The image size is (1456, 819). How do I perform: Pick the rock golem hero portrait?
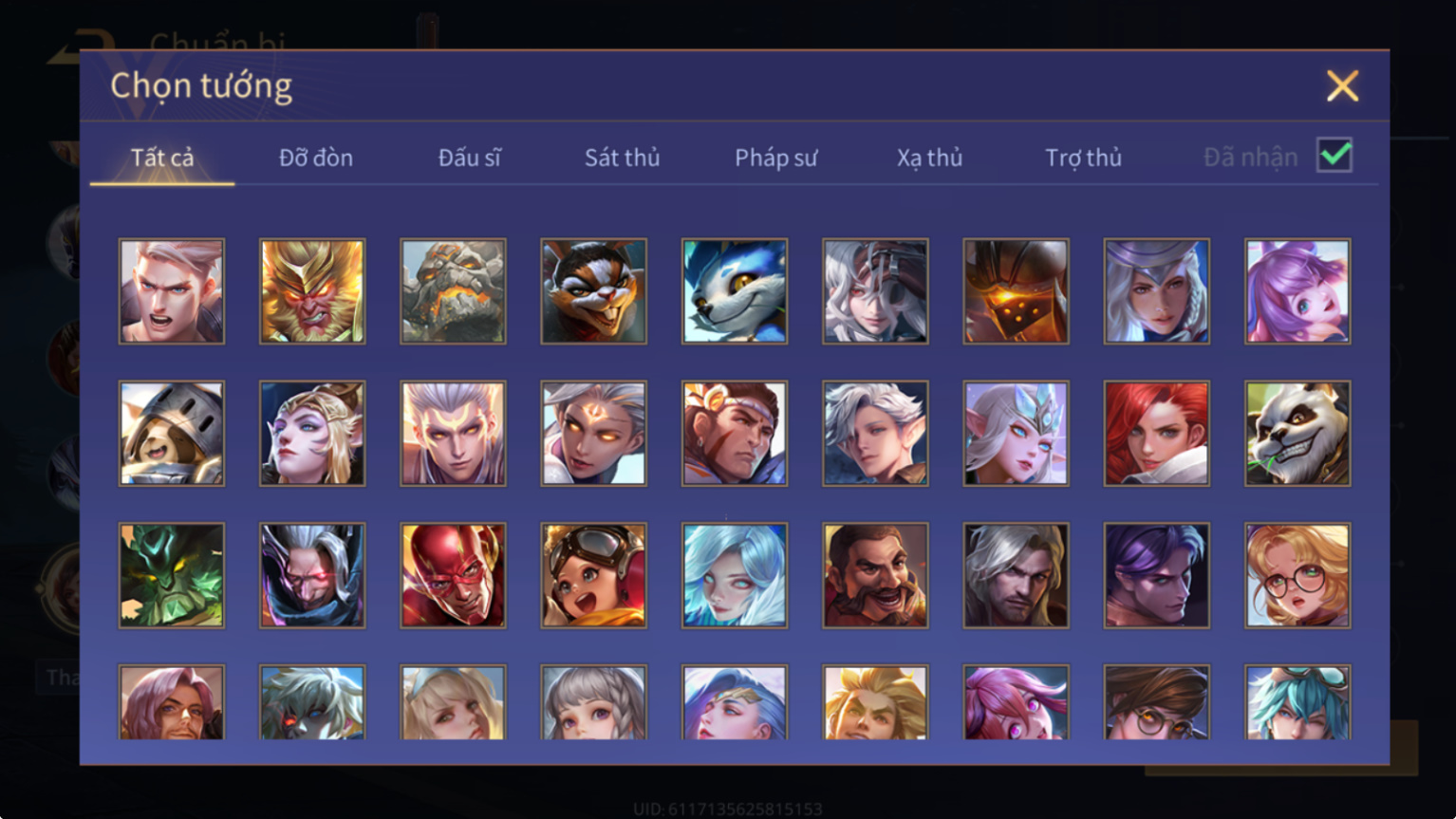pos(453,291)
